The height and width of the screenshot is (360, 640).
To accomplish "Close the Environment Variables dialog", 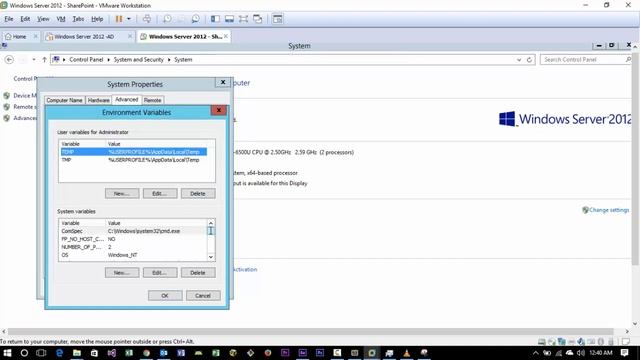I will [219, 110].
